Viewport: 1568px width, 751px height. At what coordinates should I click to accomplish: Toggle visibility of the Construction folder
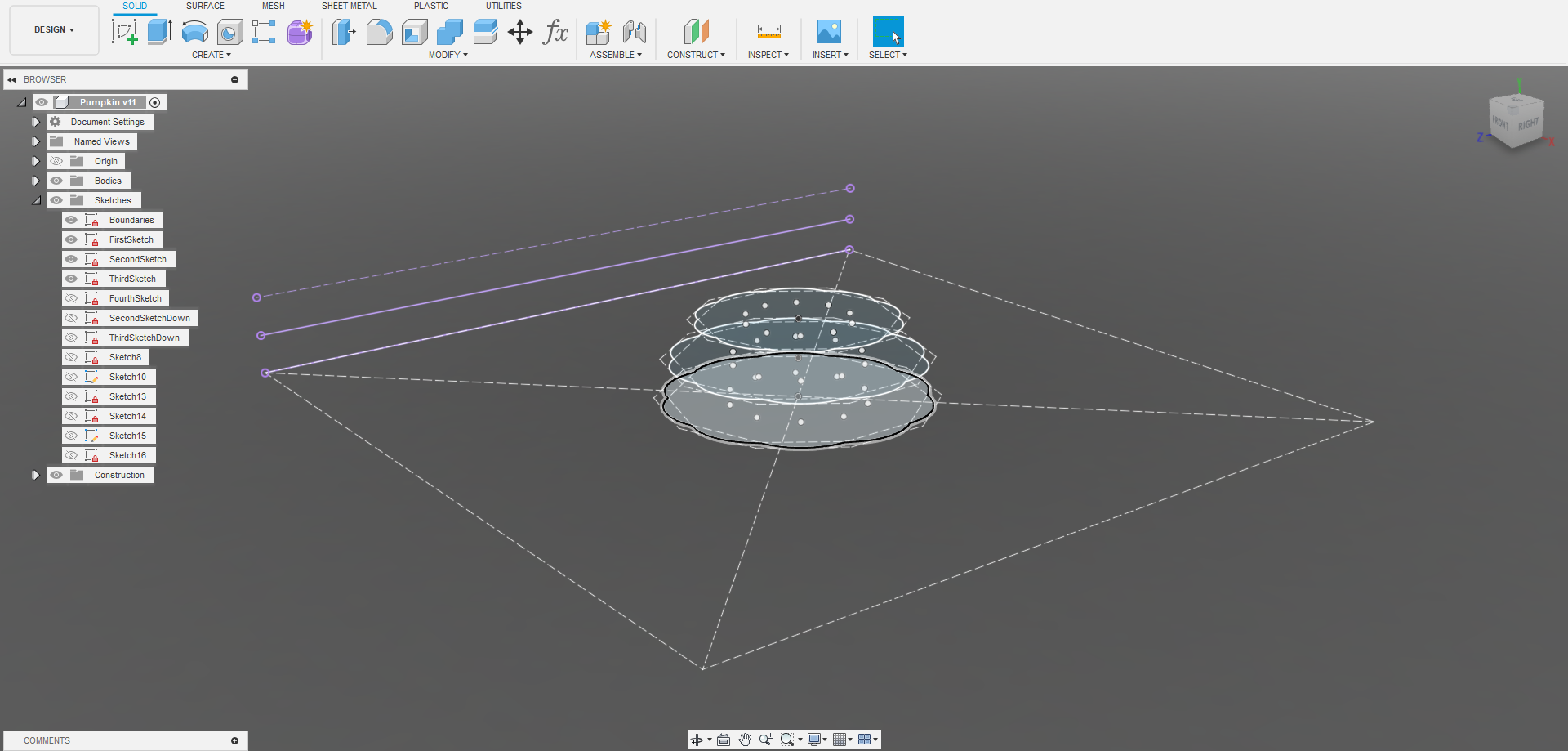click(x=56, y=475)
